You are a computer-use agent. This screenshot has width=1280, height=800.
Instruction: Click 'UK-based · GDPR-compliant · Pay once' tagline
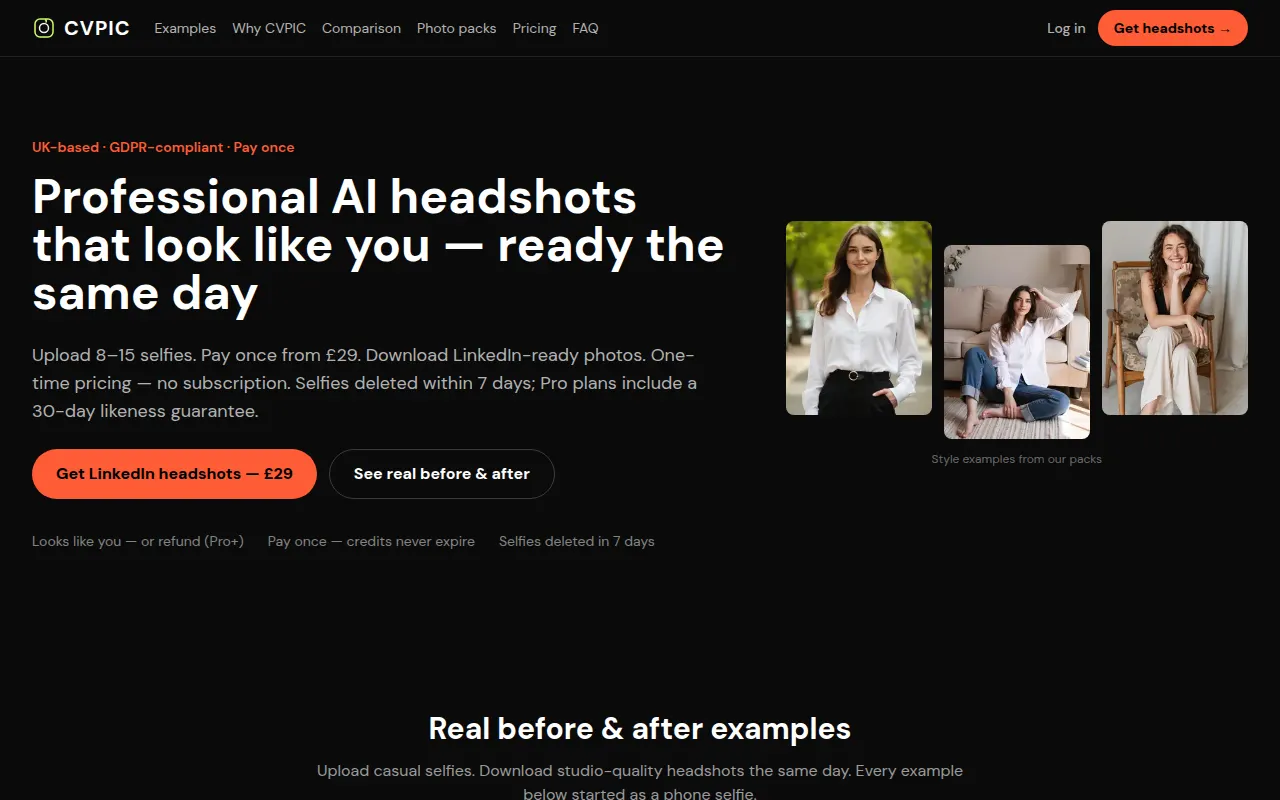(163, 147)
